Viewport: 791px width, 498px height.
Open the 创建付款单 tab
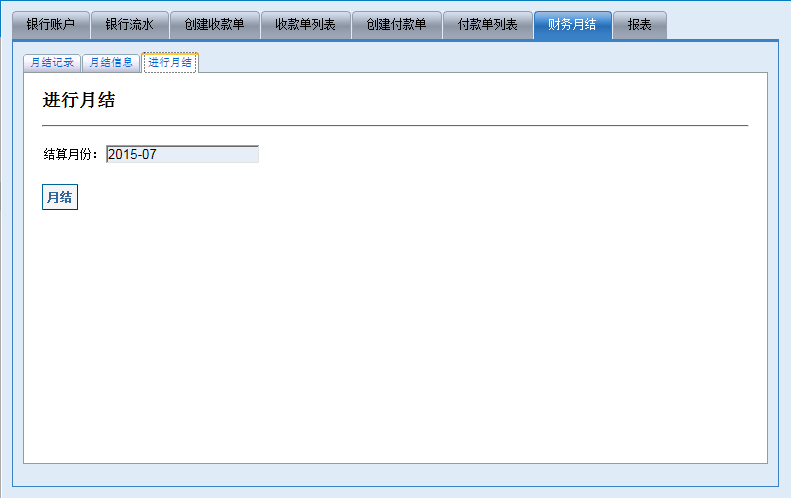[397, 25]
